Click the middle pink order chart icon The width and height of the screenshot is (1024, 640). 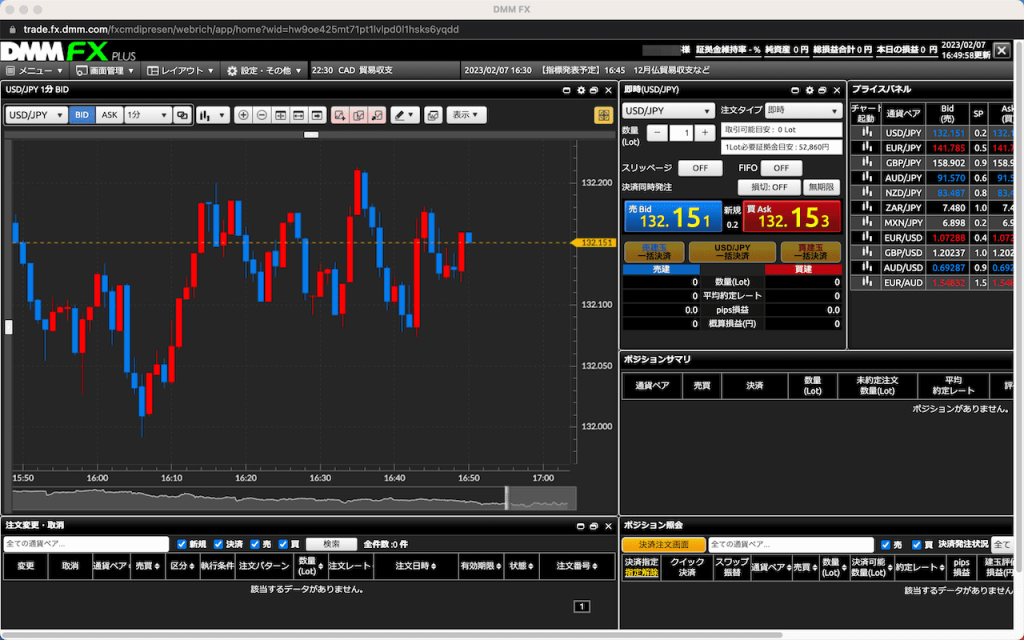click(359, 115)
